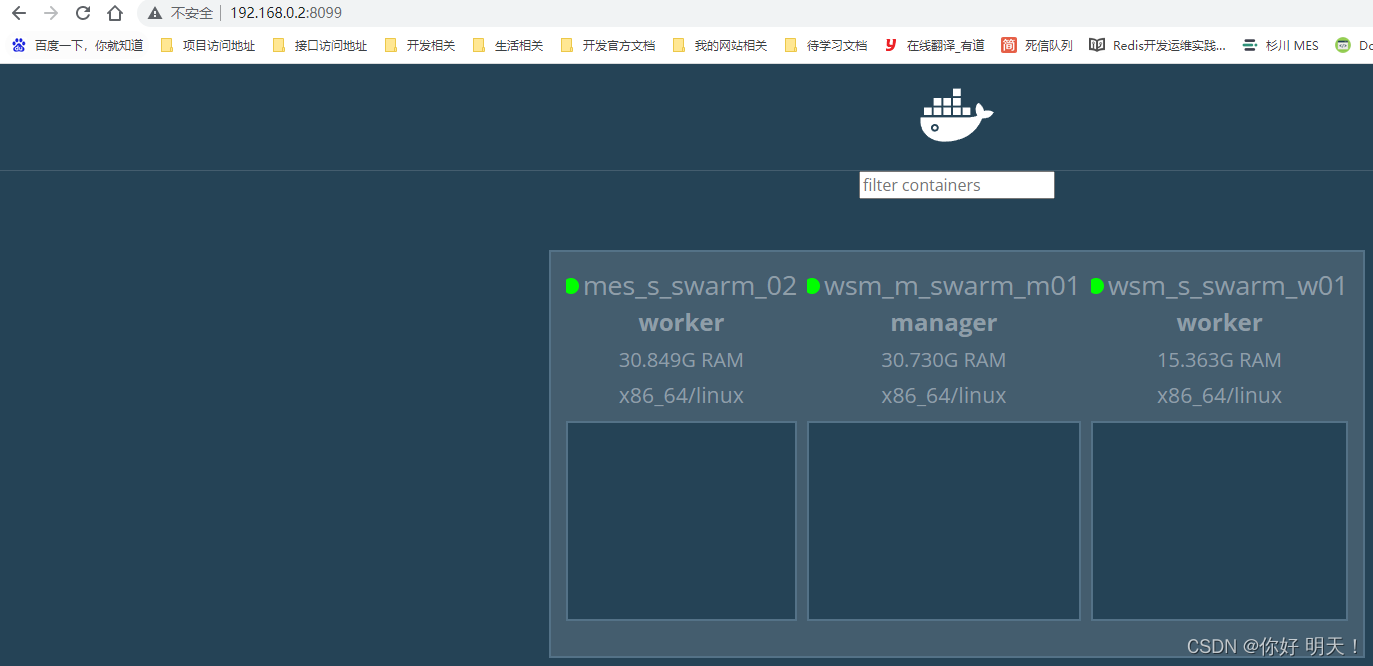This screenshot has height=666, width=1373.
Task: Open the 死信队列 bookmark
Action: pos(1037,45)
